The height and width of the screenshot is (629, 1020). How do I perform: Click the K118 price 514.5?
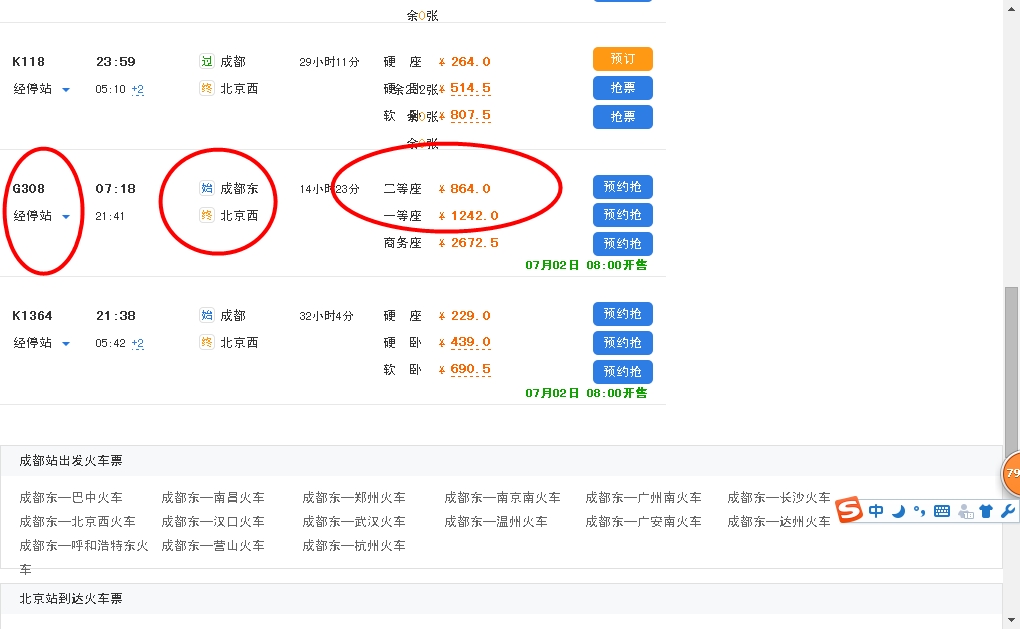click(x=470, y=88)
